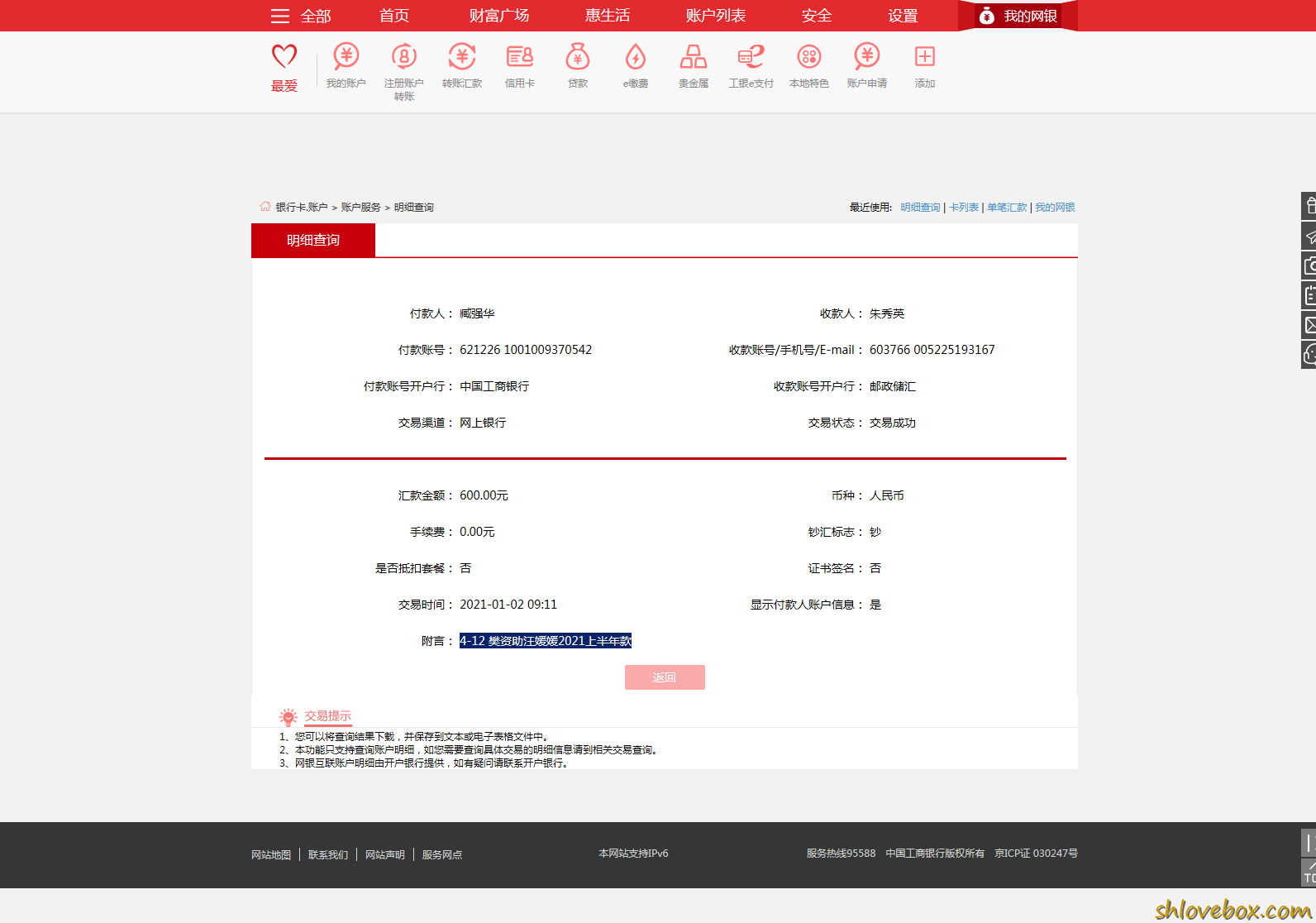Click the 交易提示 heading
The image size is (1316, 923).
tap(328, 716)
